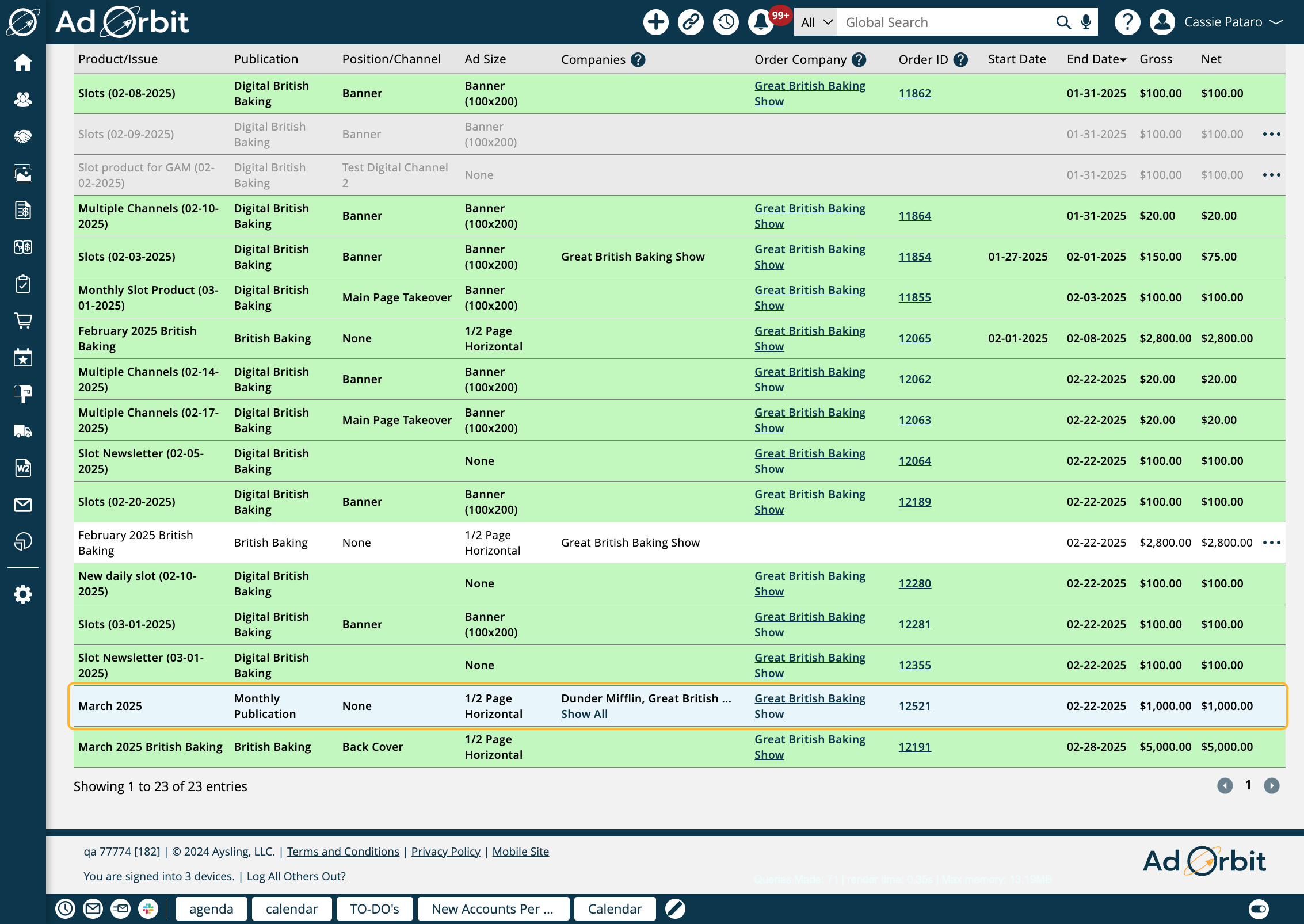Image resolution: width=1304 pixels, height=924 pixels.
Task: Click into the Global Search field
Action: [x=944, y=22]
